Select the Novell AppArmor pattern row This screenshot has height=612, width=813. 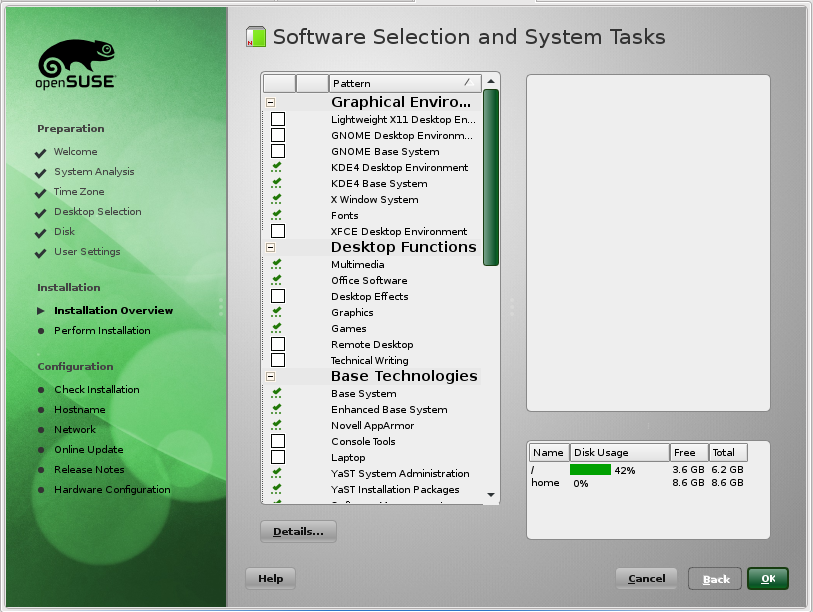(x=372, y=425)
